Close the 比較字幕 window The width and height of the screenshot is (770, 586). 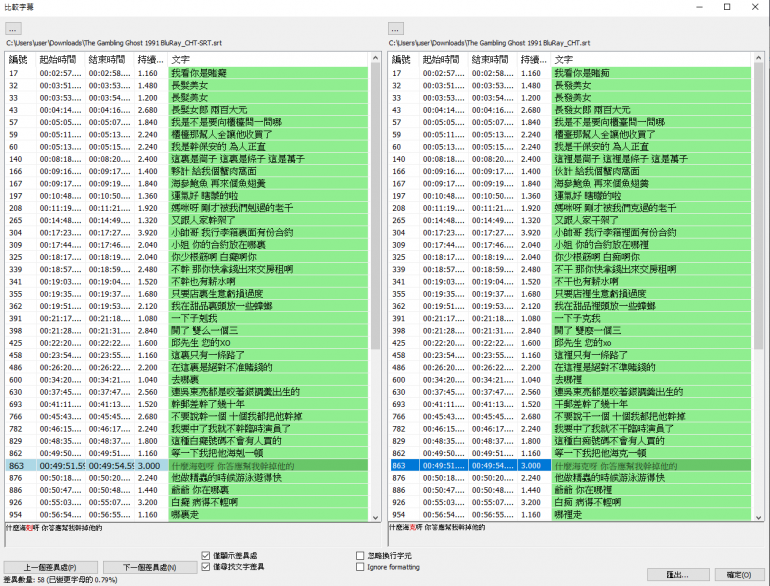(755, 7)
